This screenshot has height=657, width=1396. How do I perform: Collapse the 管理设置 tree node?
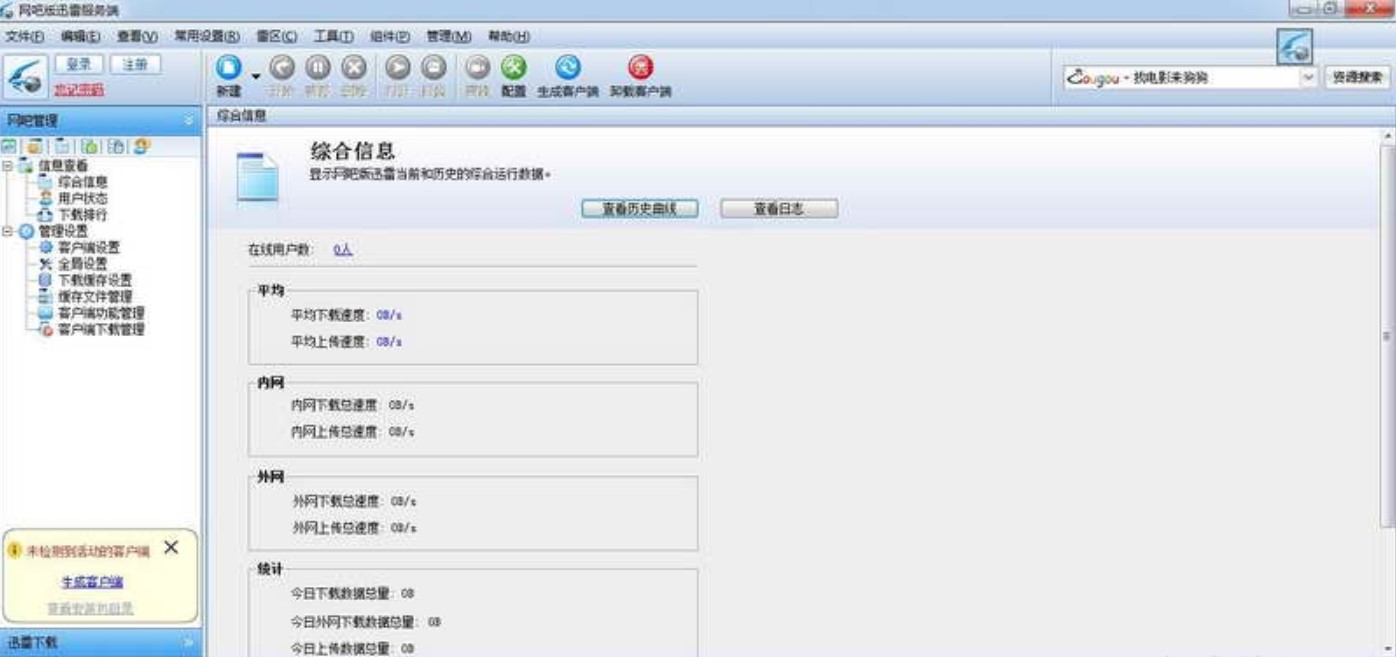tap(8, 231)
